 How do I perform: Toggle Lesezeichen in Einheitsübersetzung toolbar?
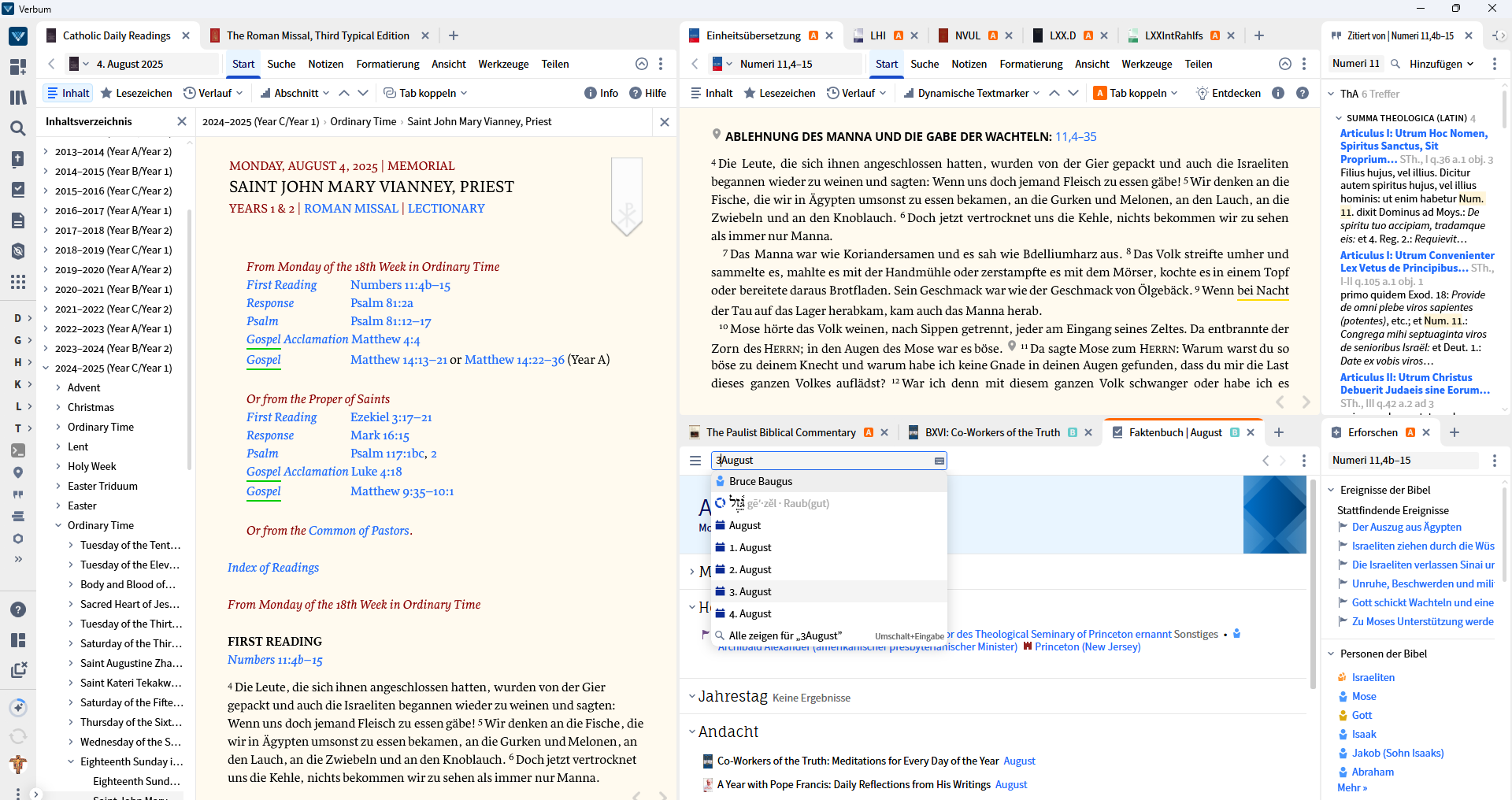pos(780,93)
